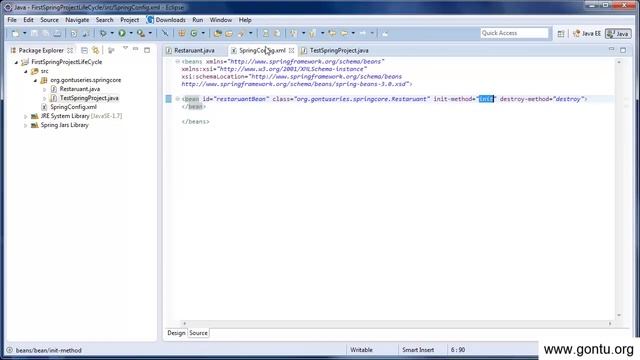
Task: Click the Print toolbar icon
Action: (58, 33)
